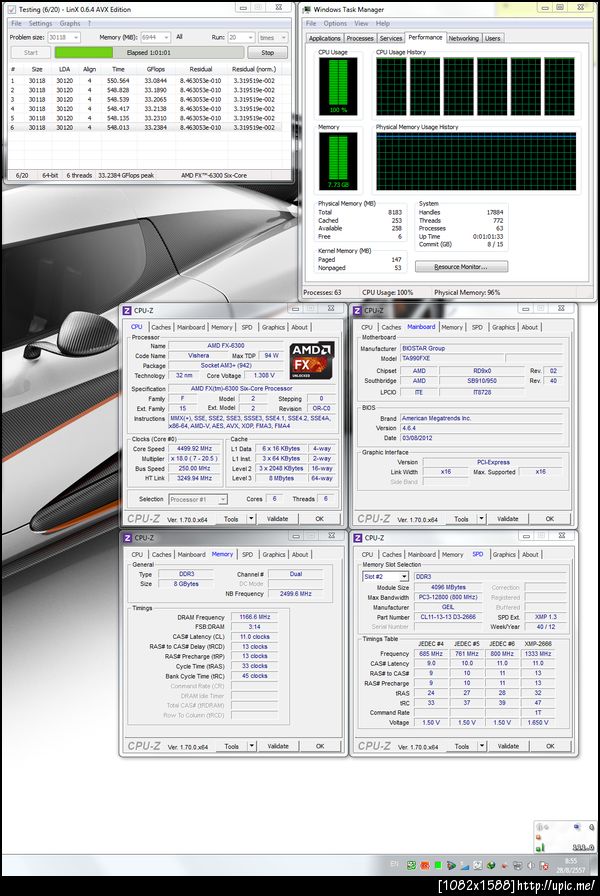Click the Memory 7.73 GB meter
This screenshot has width=600, height=896.
(338, 161)
